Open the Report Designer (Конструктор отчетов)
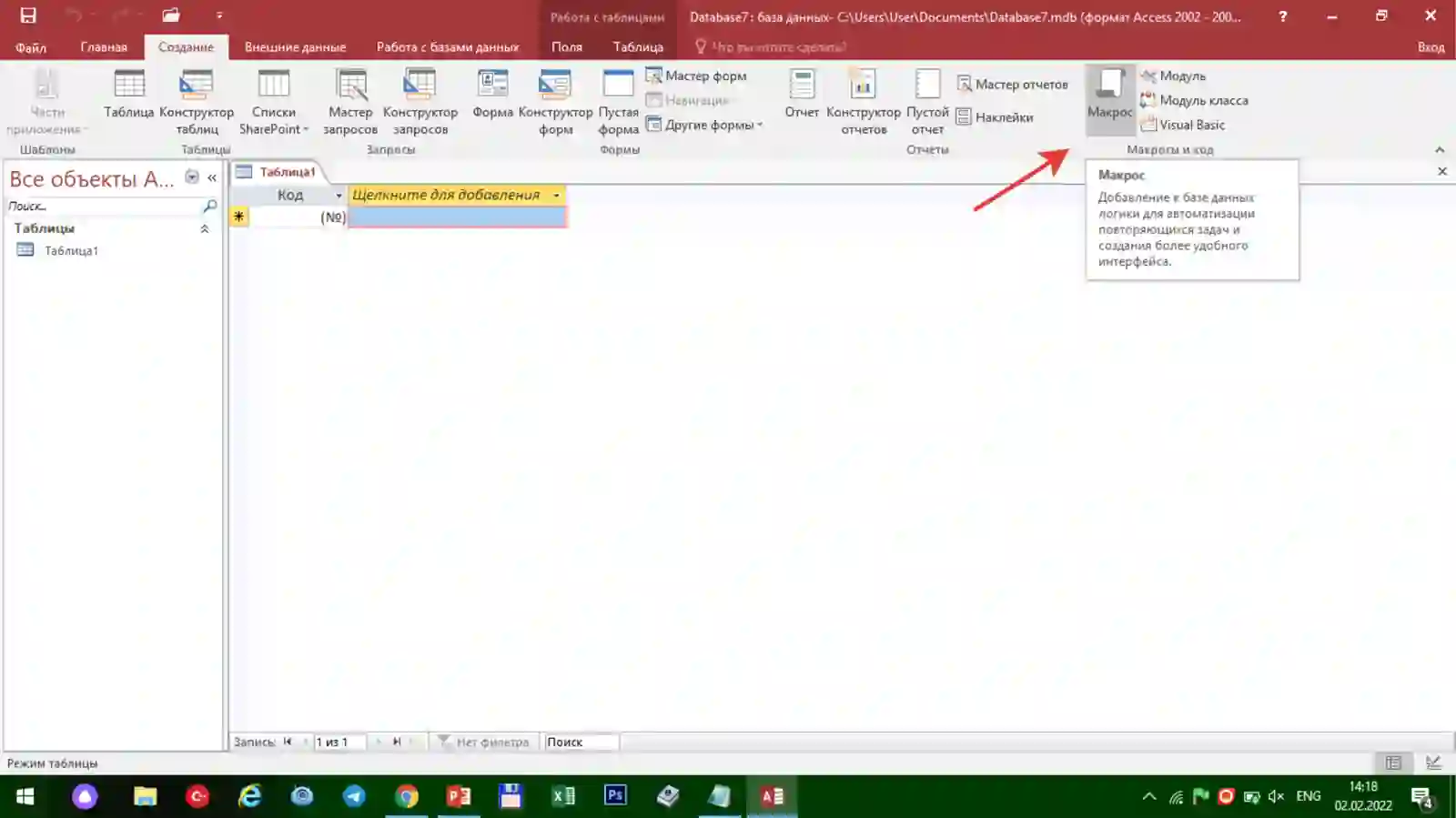This screenshot has width=1456, height=818. [x=864, y=102]
